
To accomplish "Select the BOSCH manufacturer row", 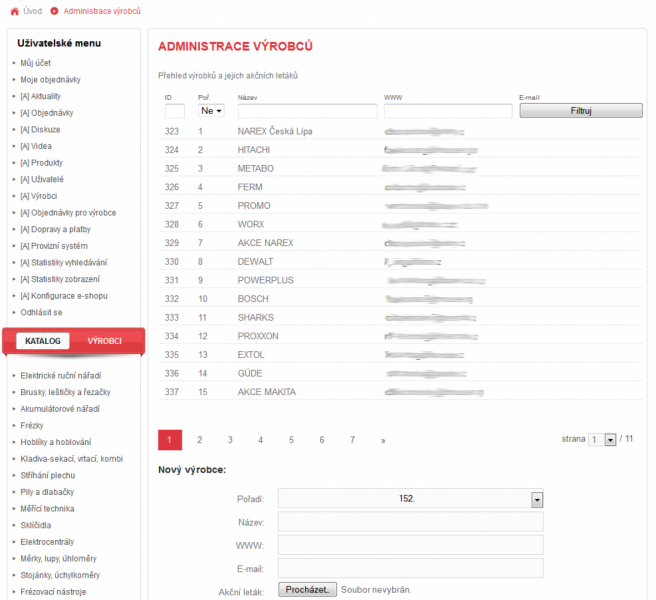I will (400, 299).
